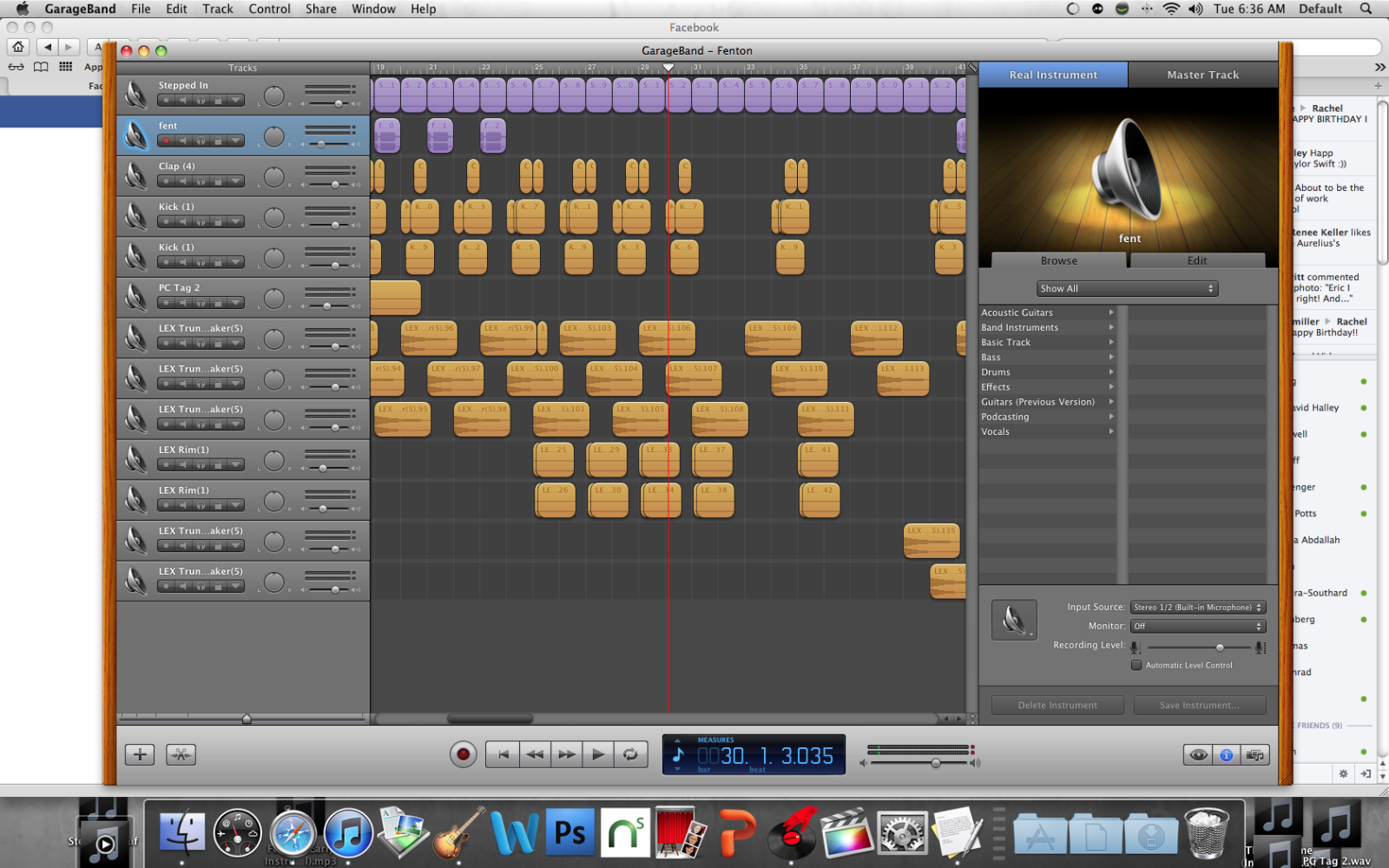Click the speaker icon of the PC Tag 2 track
This screenshot has width=1389, height=868.
135,297
